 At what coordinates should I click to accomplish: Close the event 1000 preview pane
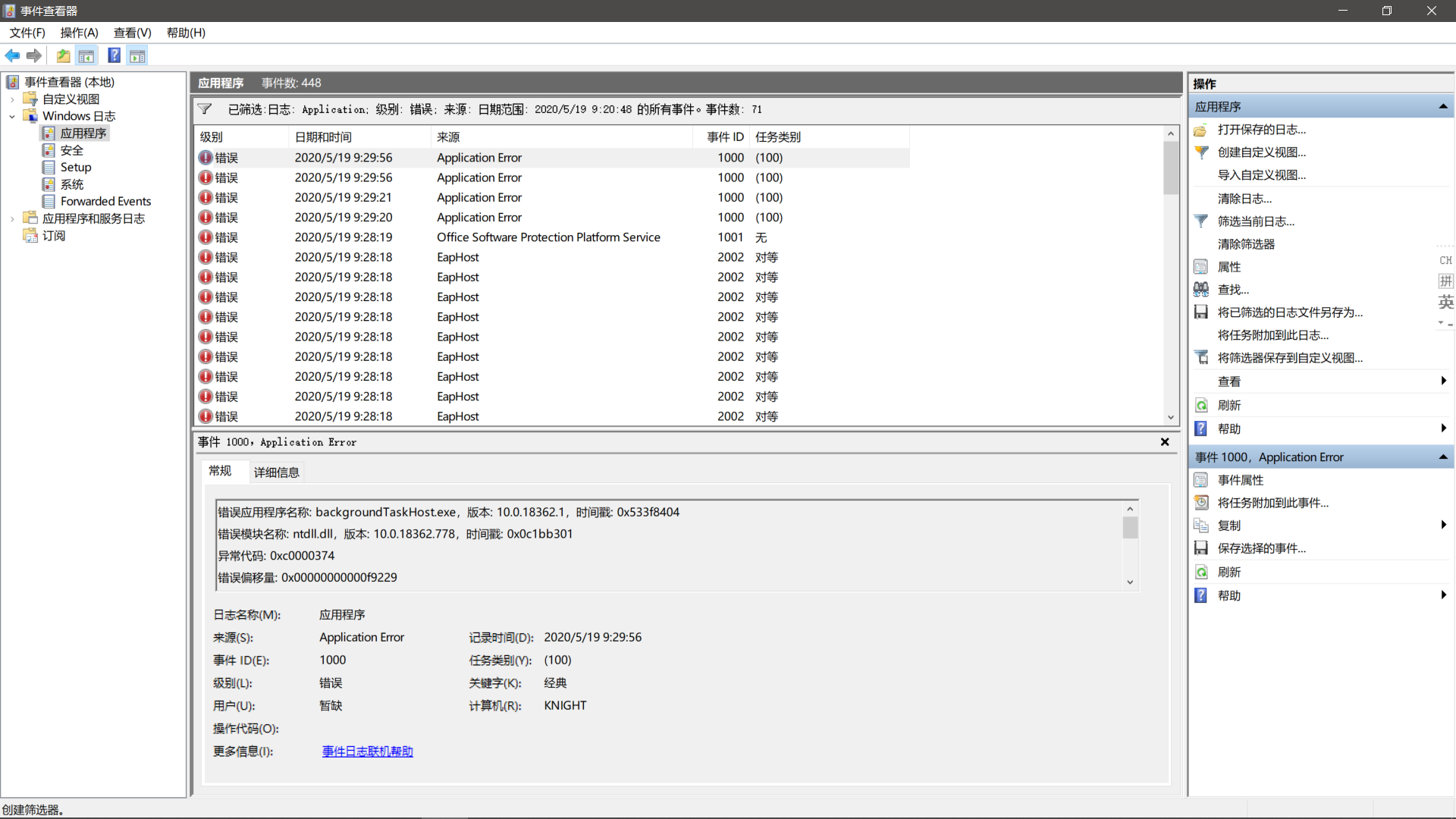coord(1166,442)
